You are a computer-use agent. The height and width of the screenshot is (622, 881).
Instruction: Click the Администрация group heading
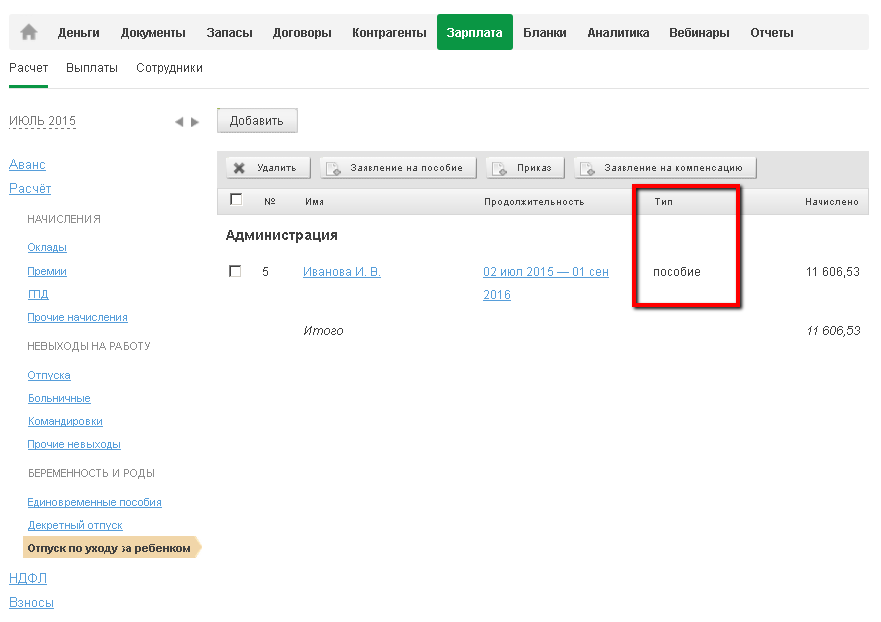(281, 235)
